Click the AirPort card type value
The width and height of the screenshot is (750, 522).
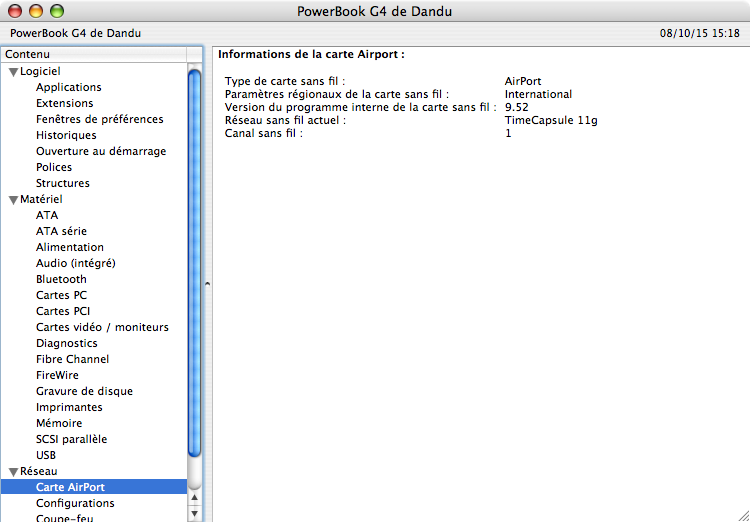(x=523, y=81)
